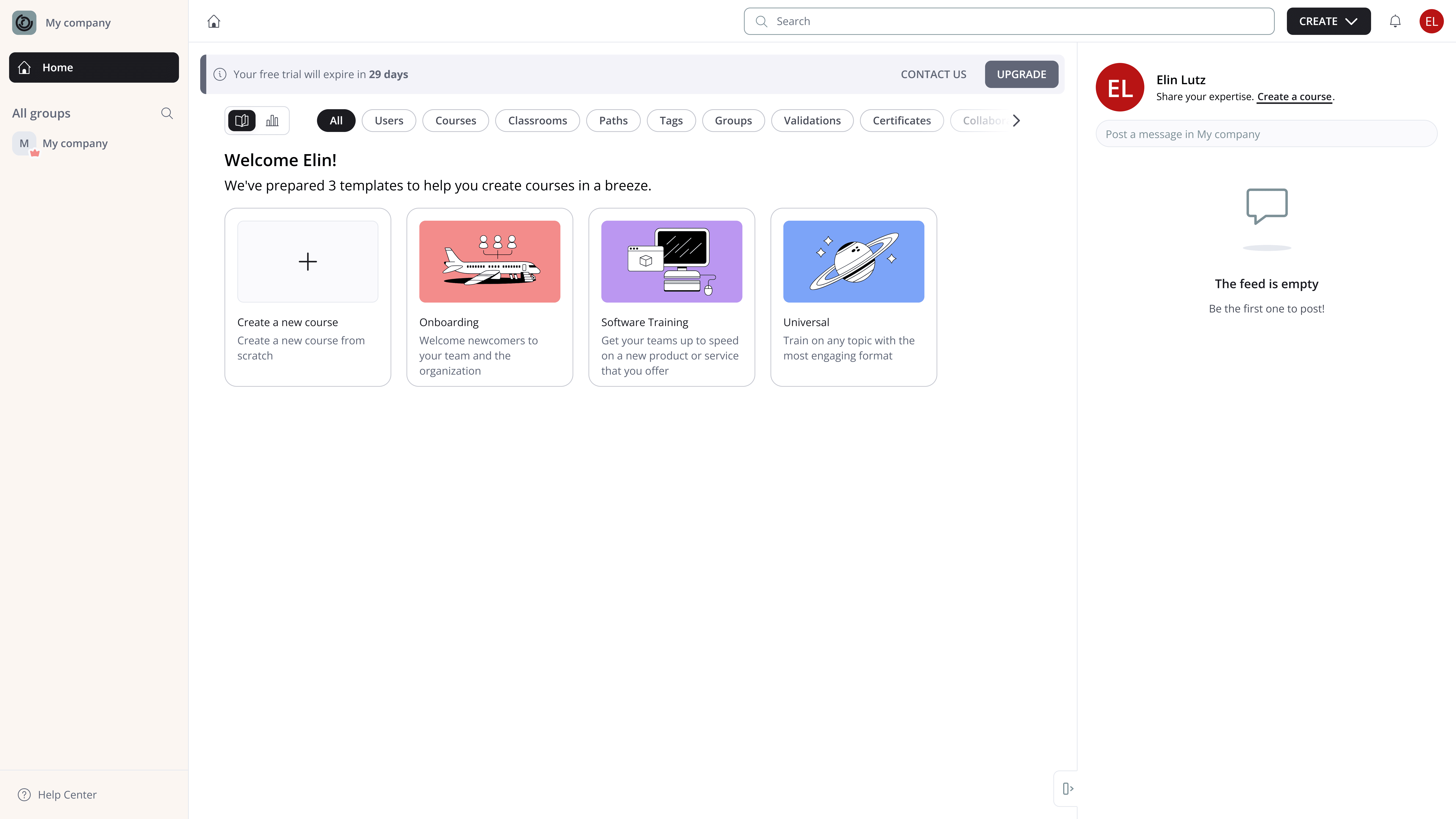This screenshot has height=819, width=1456.
Task: Switch to the analytics chart view
Action: [272, 120]
